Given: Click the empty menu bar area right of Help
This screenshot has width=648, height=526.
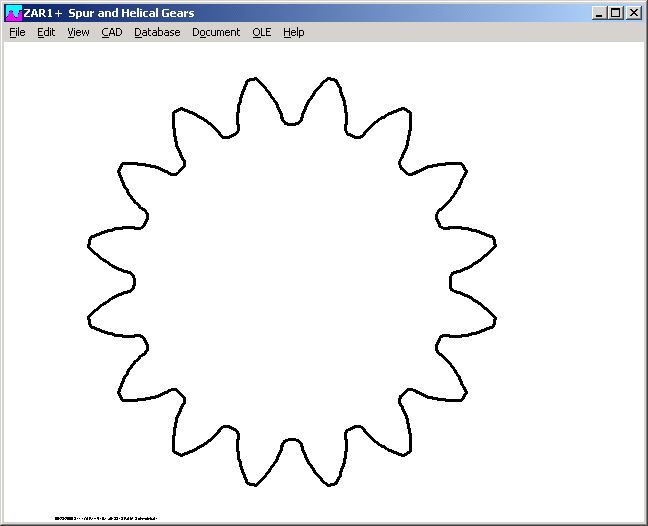Looking at the screenshot, I should click(x=470, y=32).
